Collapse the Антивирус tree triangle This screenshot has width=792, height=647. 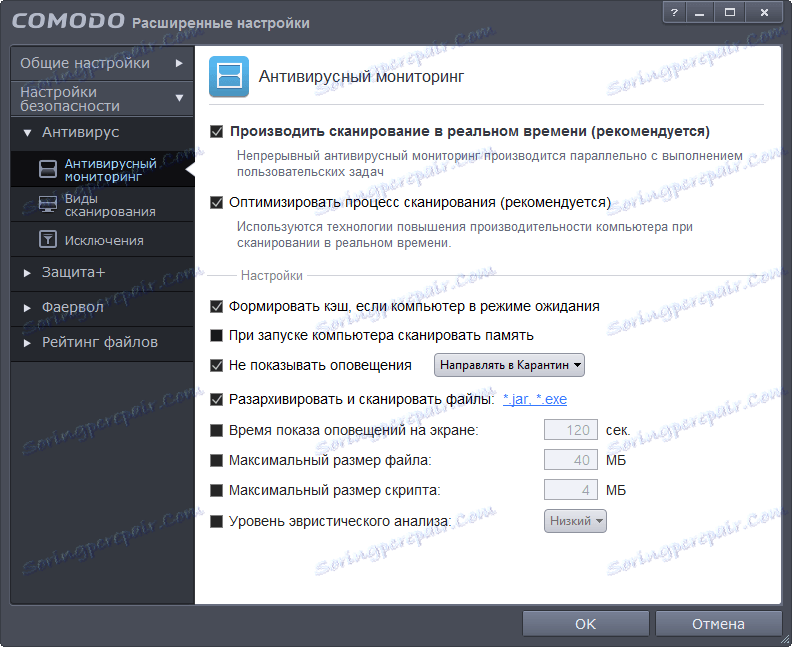[27, 133]
